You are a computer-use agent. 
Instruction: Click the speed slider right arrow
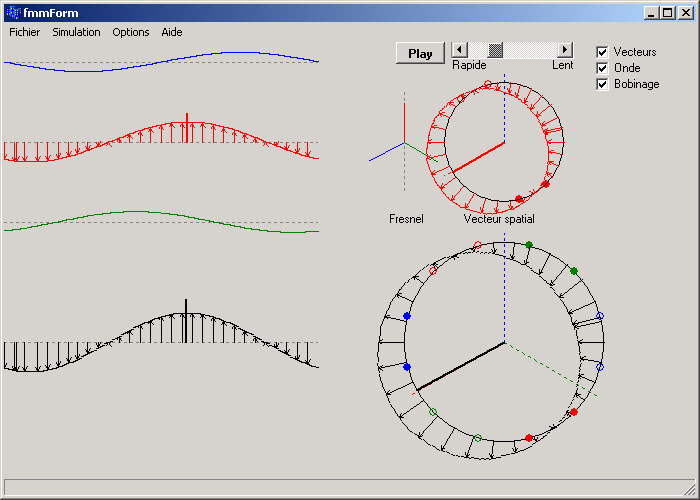(565, 50)
